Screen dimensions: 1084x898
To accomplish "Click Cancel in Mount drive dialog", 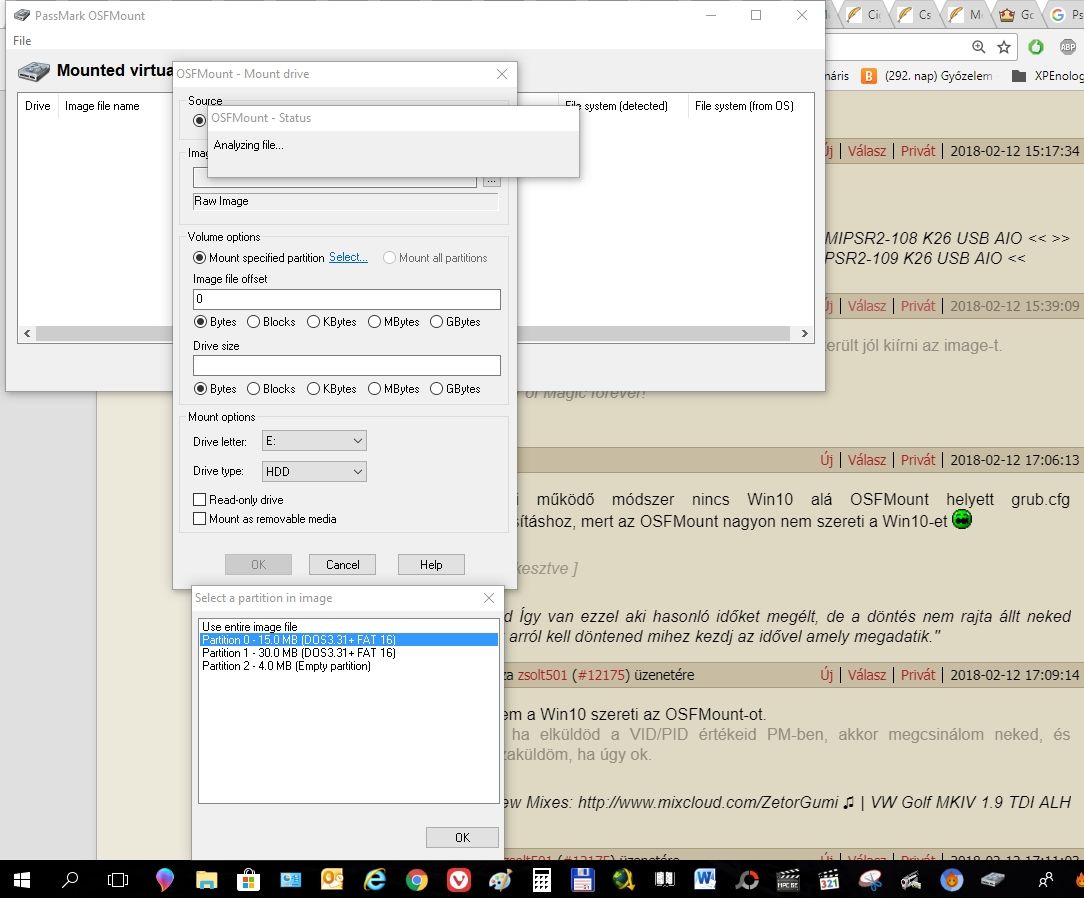I will (x=342, y=565).
